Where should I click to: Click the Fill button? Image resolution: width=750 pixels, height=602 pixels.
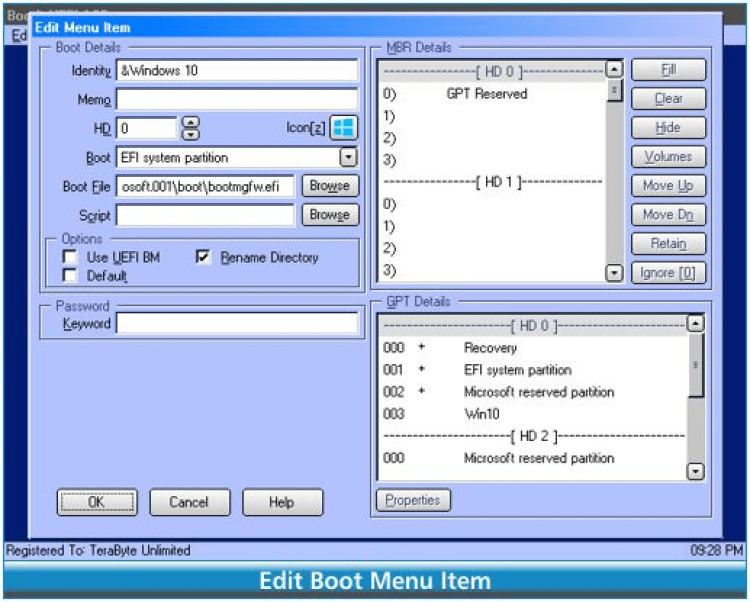coord(668,70)
